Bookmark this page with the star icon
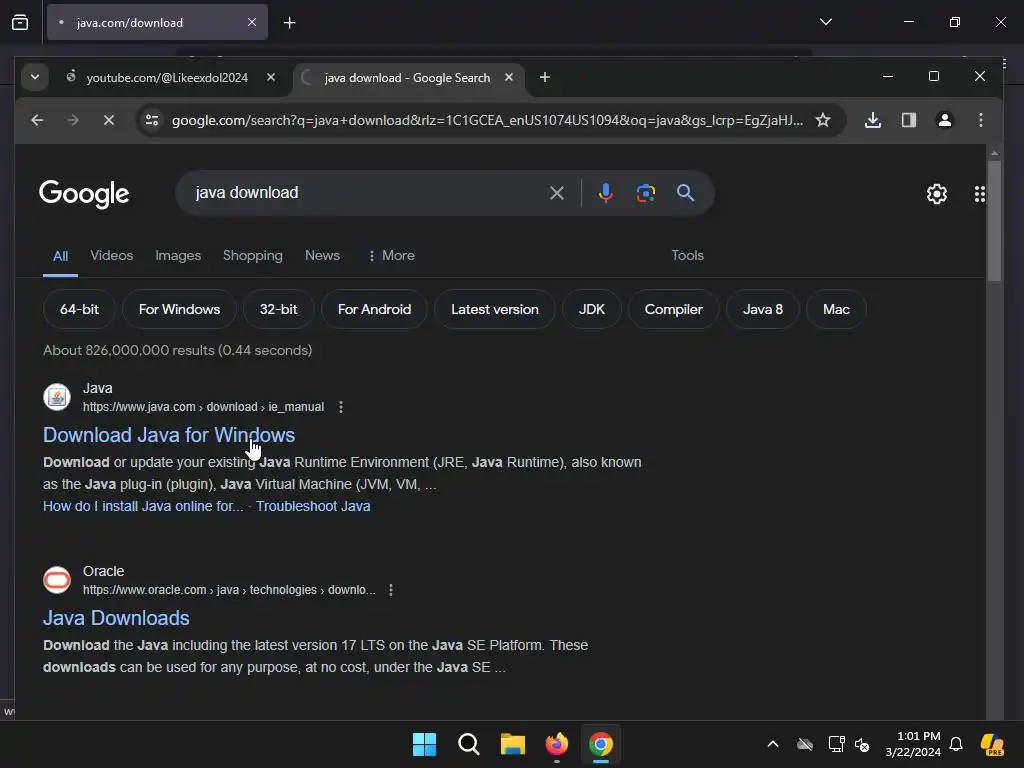The height and width of the screenshot is (768, 1024). [823, 120]
